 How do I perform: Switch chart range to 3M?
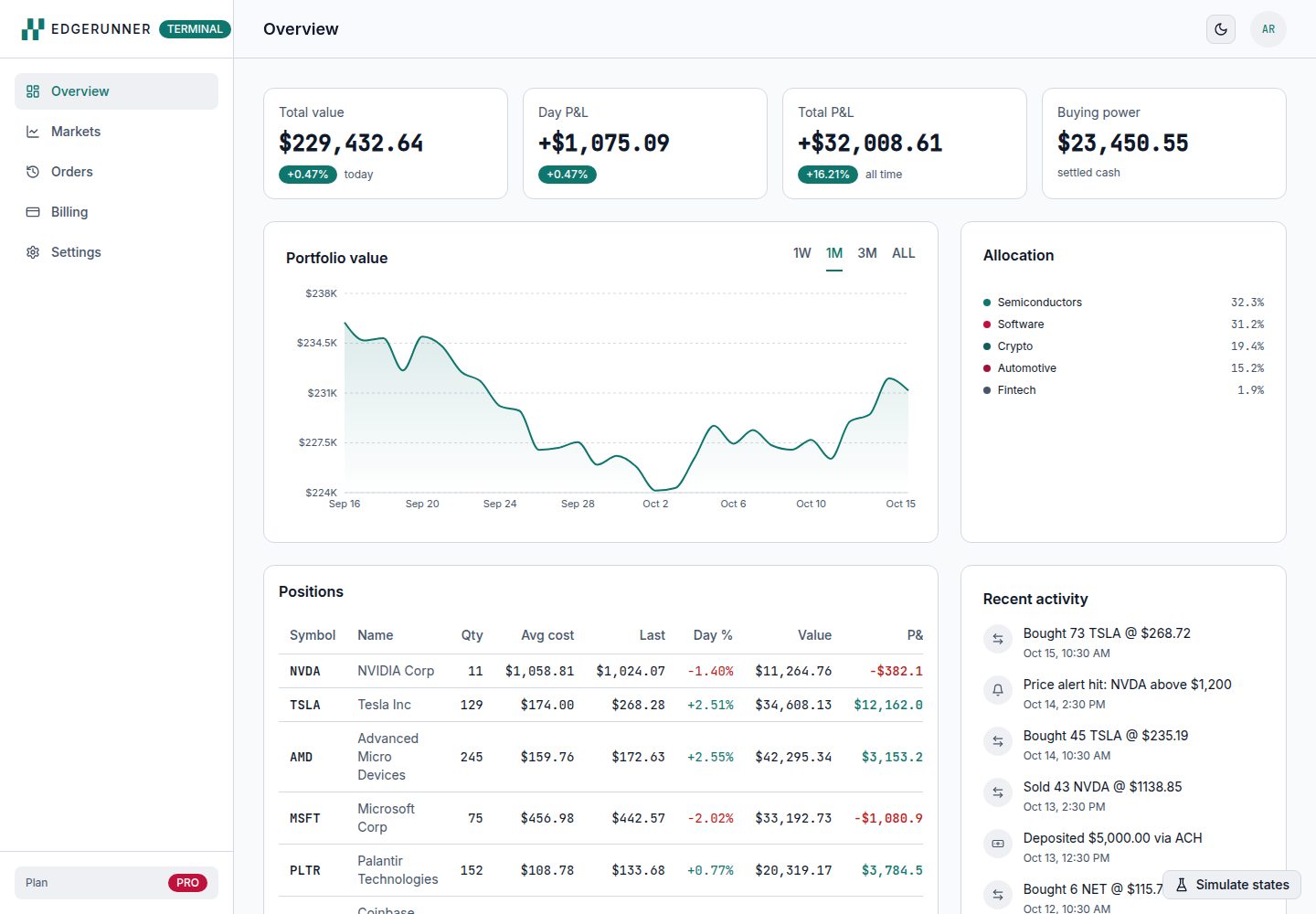[x=867, y=253]
